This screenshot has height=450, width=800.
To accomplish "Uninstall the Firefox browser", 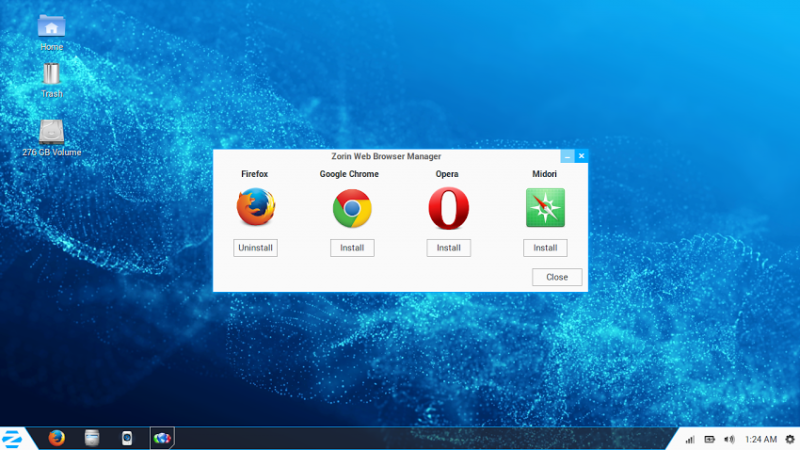I will [255, 248].
